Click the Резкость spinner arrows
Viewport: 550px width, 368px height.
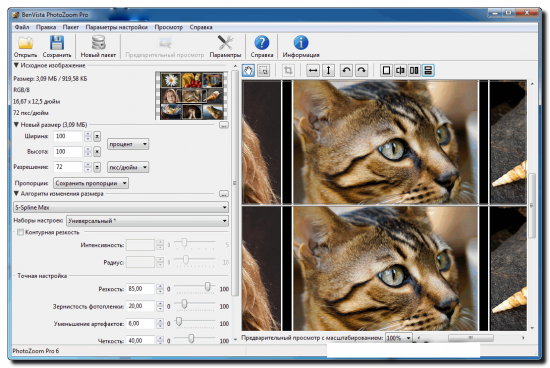tap(160, 289)
